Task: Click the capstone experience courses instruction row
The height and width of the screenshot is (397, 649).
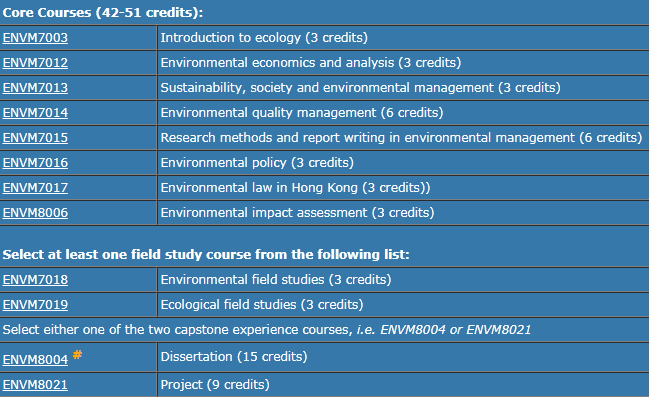Action: click(324, 330)
